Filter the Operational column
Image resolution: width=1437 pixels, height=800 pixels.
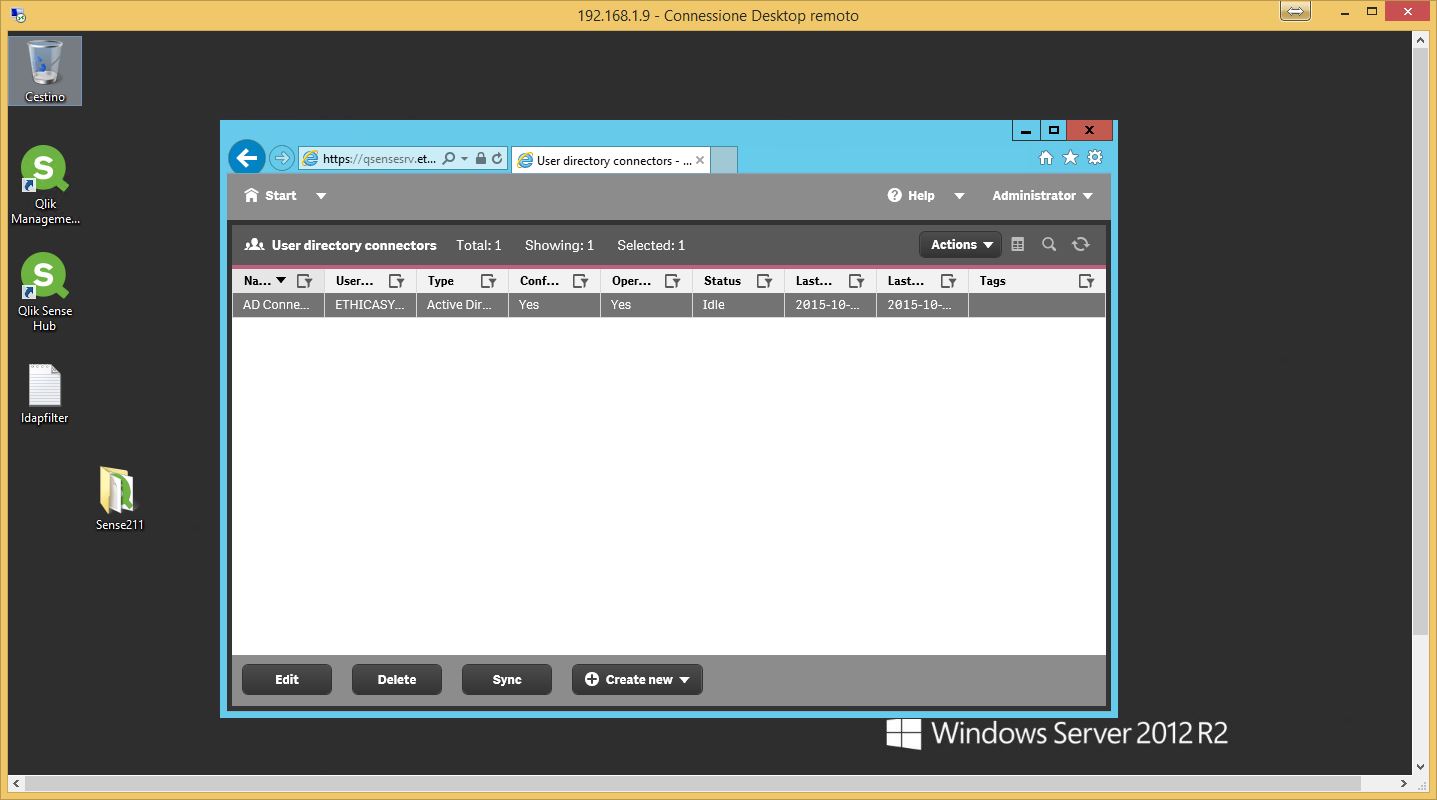673,282
